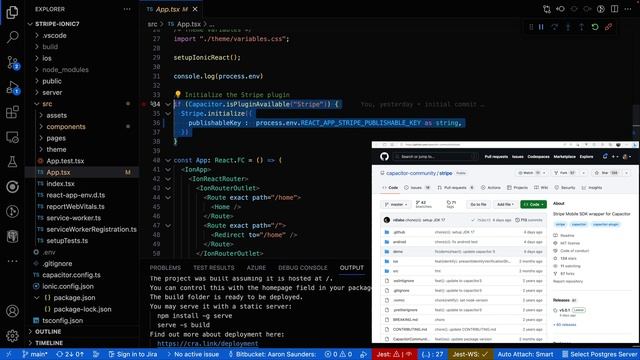Open the master branch dropdown on GitHub

coord(396,204)
